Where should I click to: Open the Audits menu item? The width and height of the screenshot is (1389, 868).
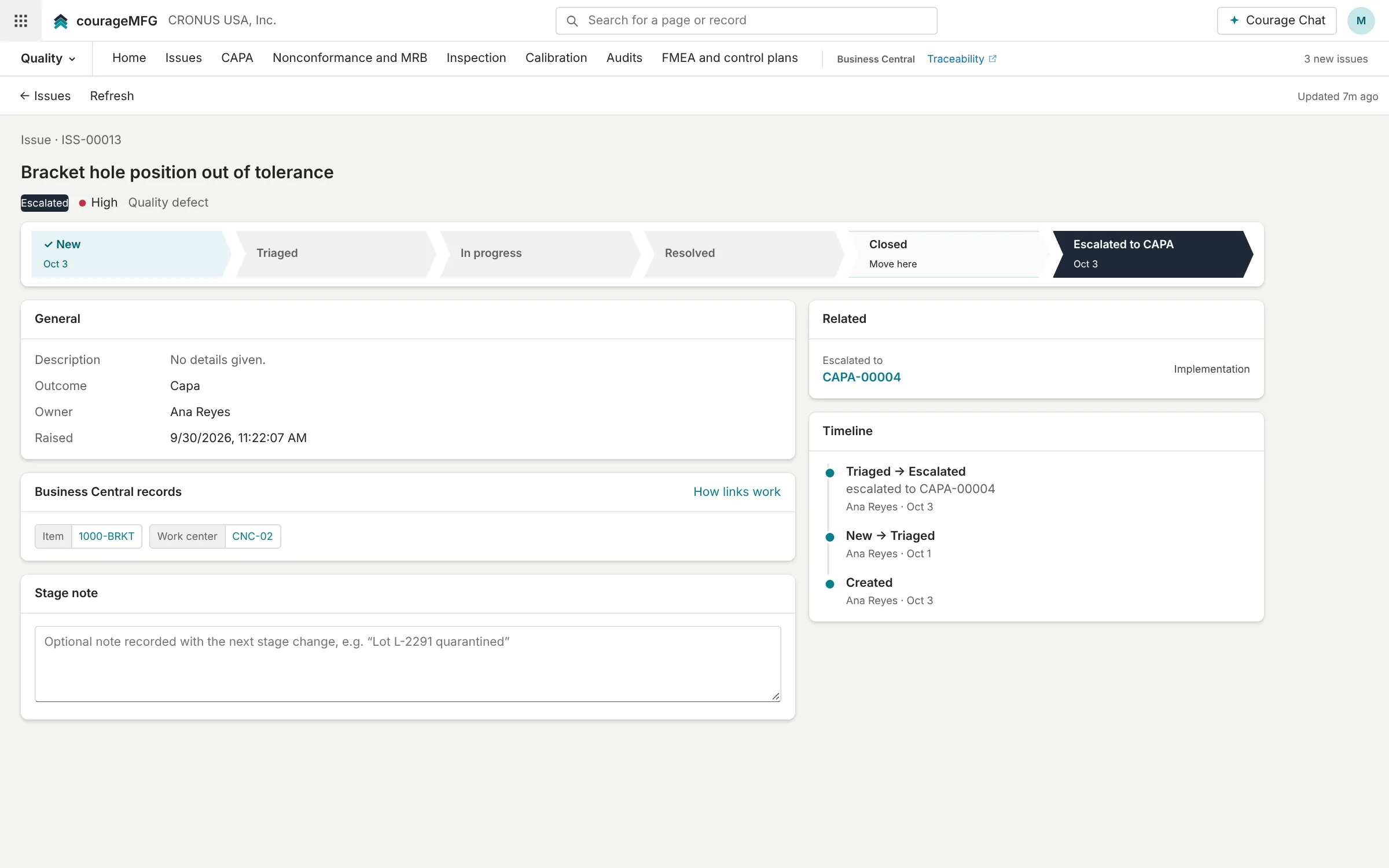click(624, 58)
